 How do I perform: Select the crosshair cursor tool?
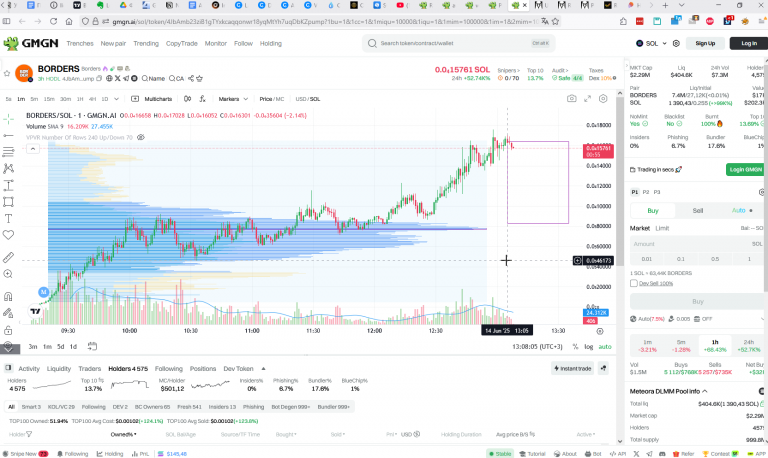(8, 119)
